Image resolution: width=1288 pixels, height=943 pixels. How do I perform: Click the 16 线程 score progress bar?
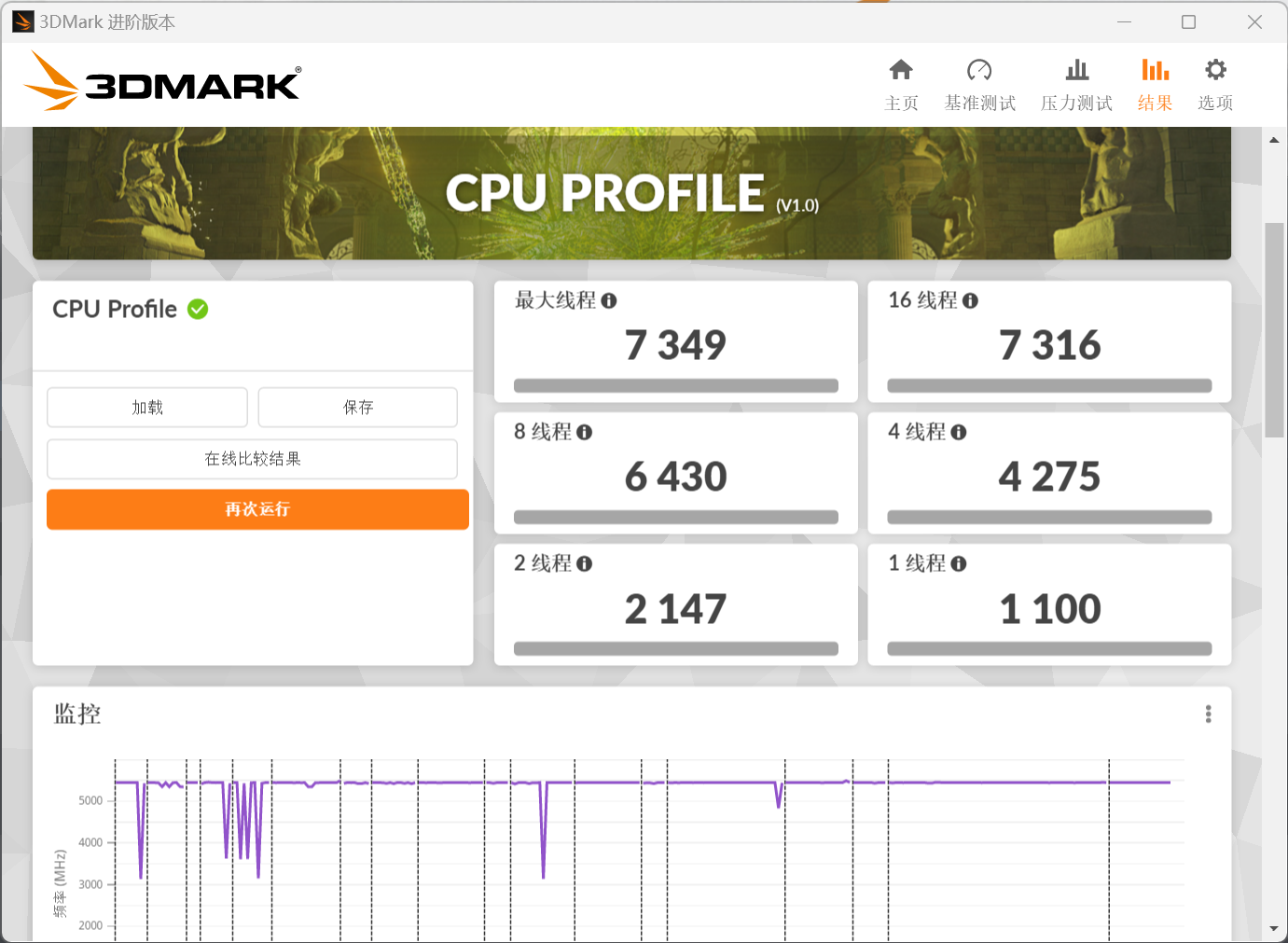click(x=1049, y=385)
